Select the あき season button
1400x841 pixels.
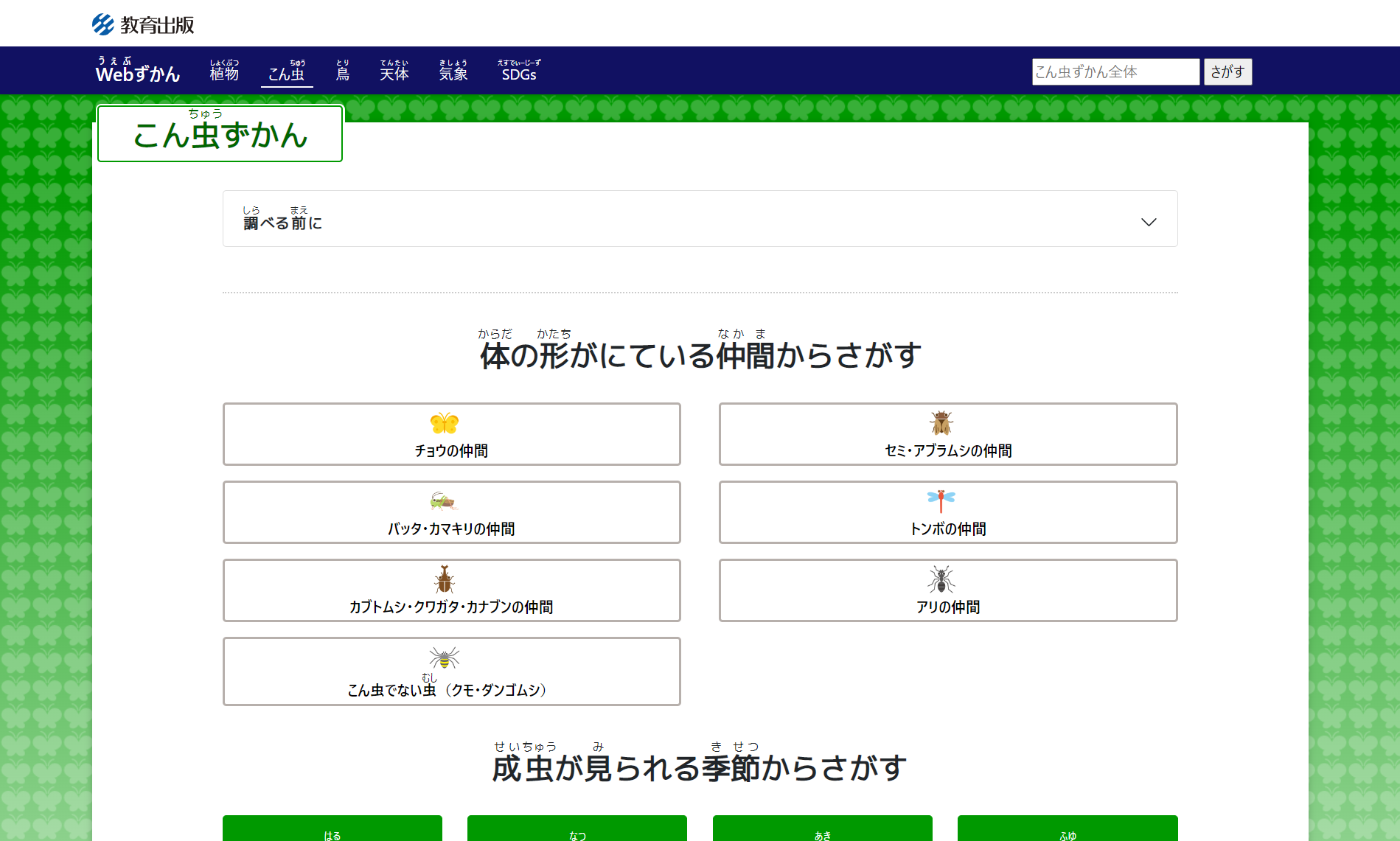823,828
